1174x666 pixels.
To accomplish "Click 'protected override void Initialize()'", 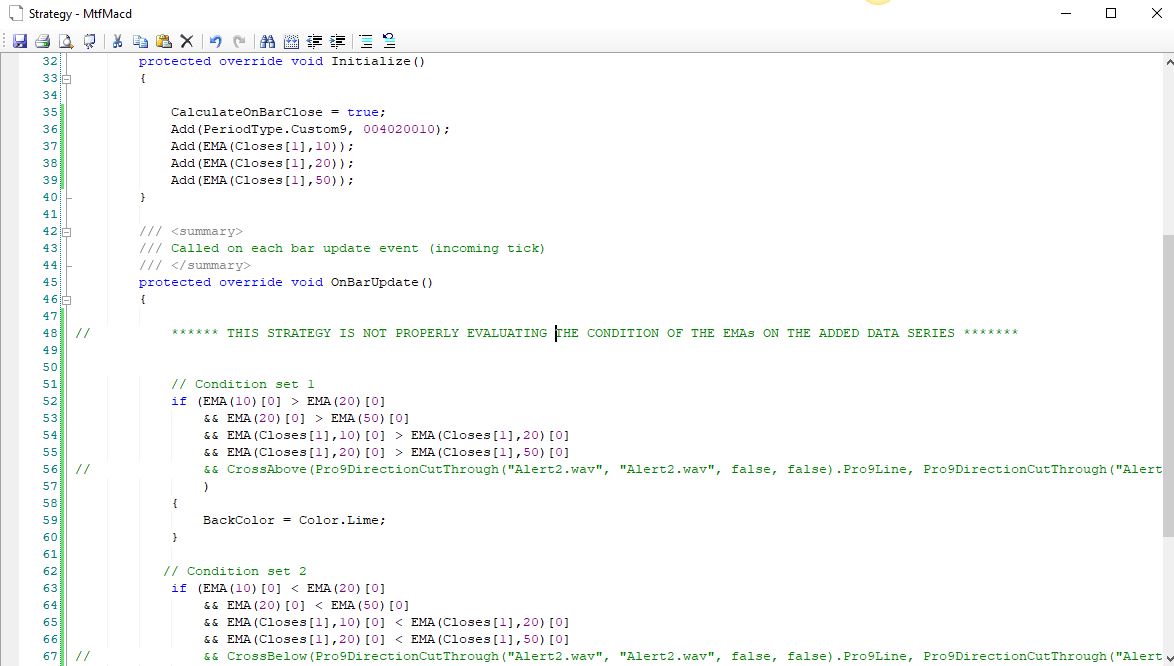I will pos(282,61).
